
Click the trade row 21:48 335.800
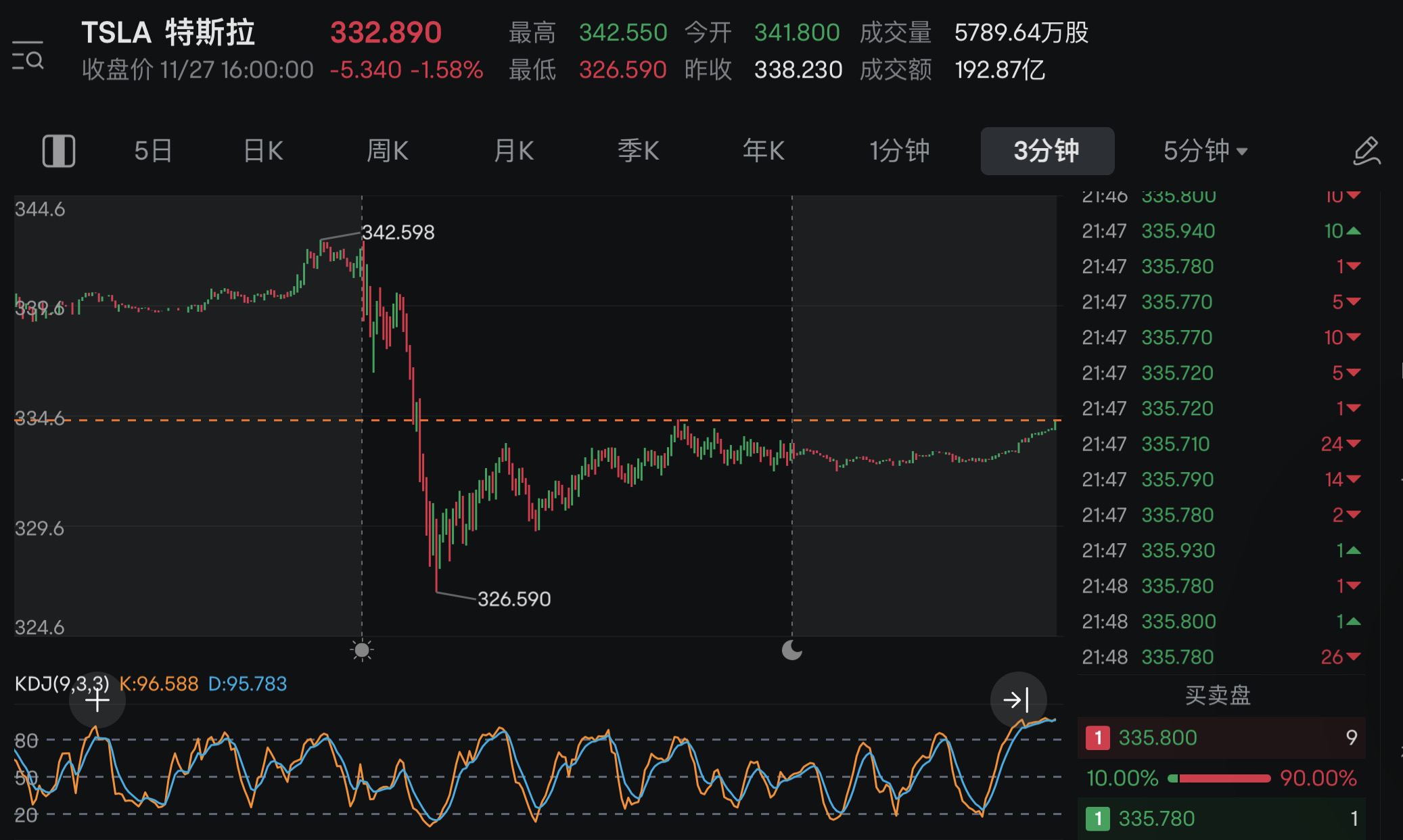pyautogui.click(x=1222, y=622)
